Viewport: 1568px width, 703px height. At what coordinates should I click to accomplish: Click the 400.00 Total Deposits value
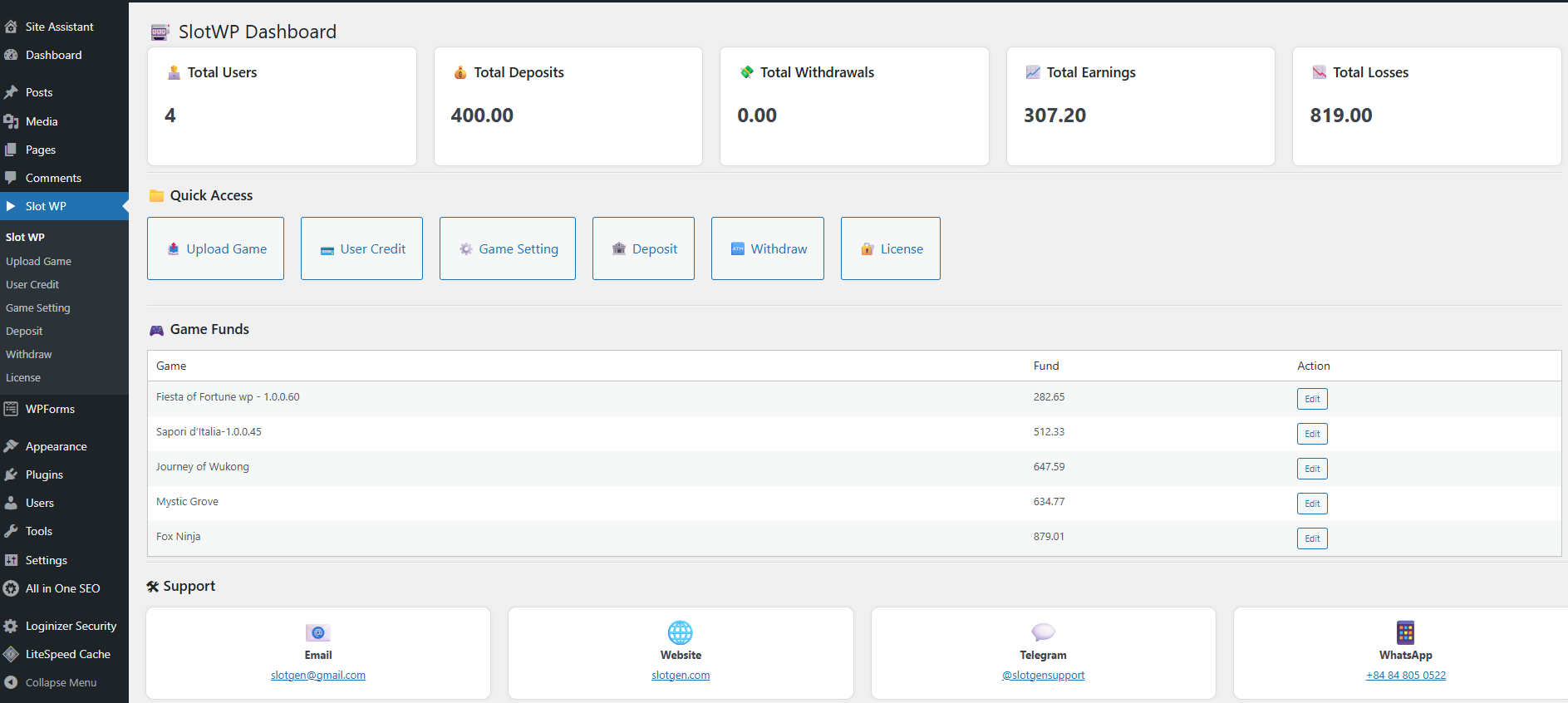(x=482, y=116)
